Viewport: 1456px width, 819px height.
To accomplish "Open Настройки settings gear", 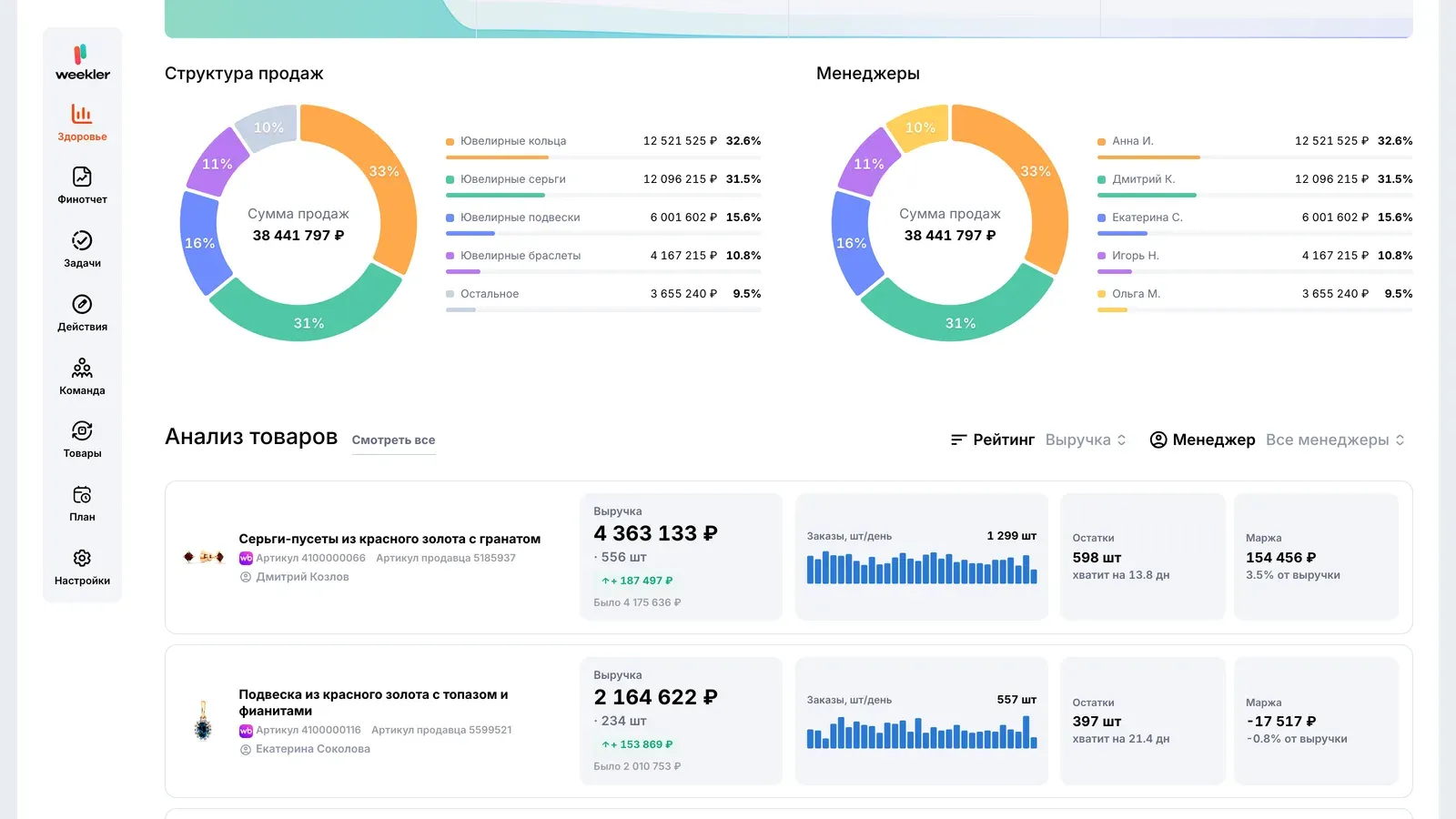I will (82, 567).
